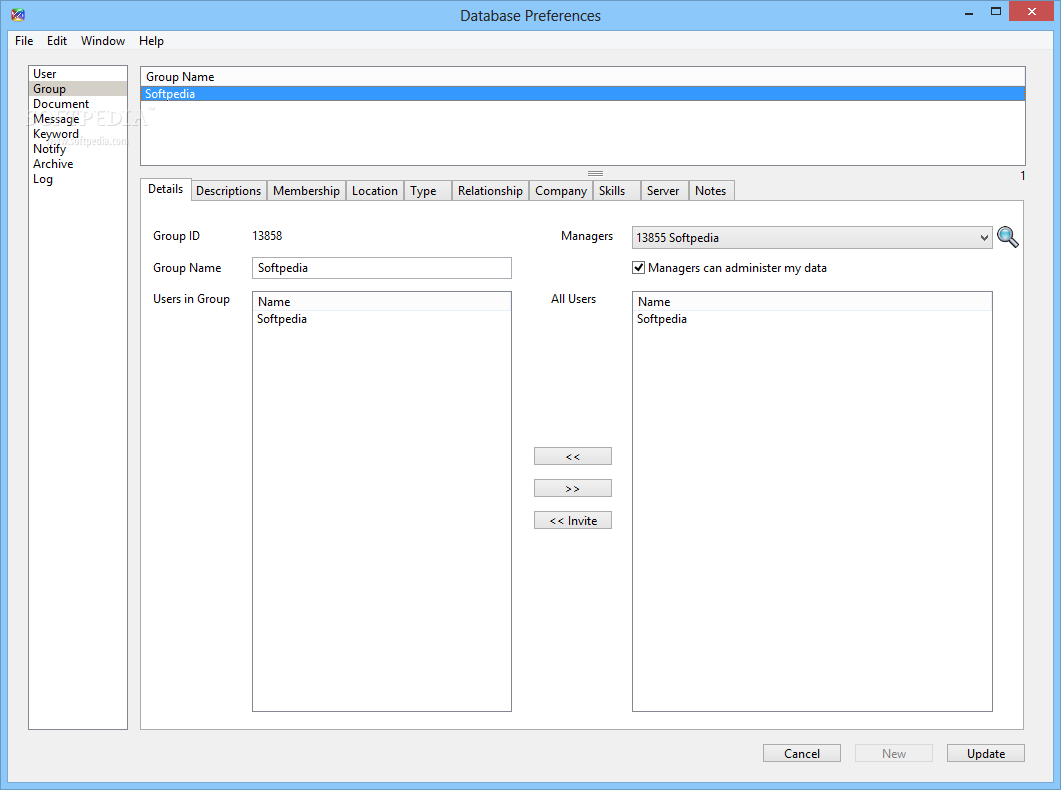This screenshot has height=790, width=1061.
Task: Switch to the Notes tab
Action: tap(710, 191)
